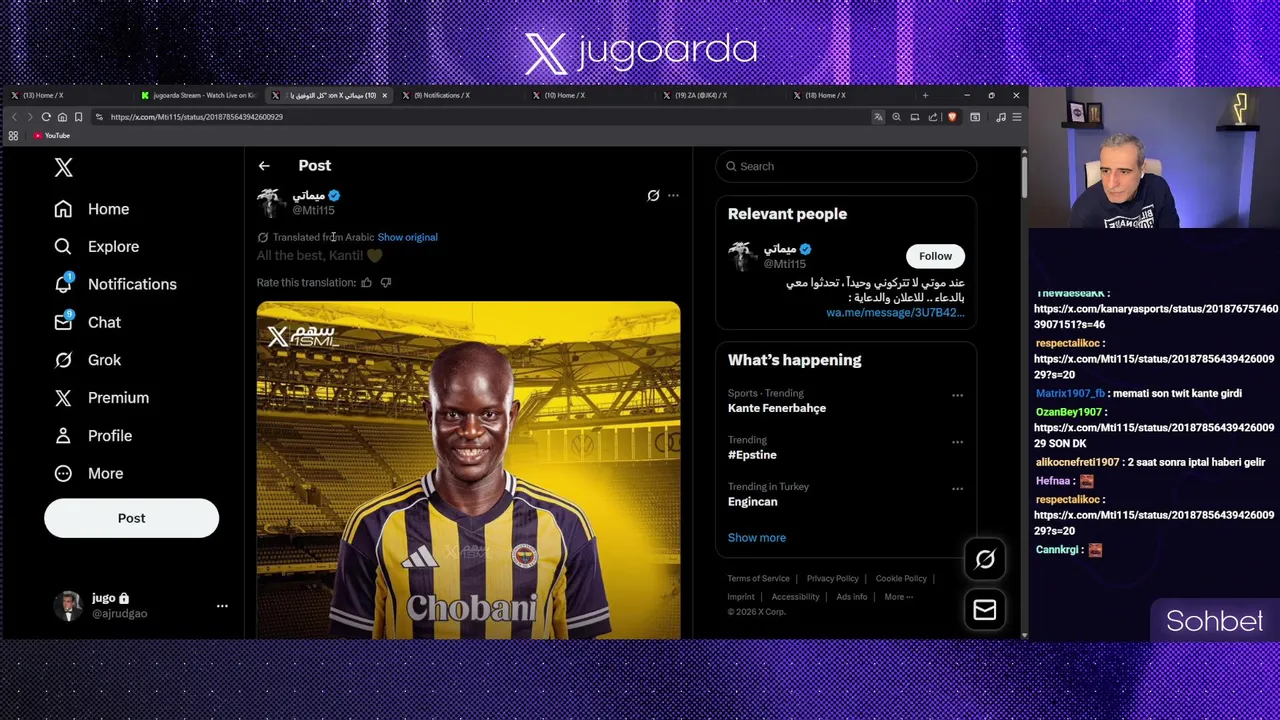
Task: Open the Kante Fenerbahçe post image
Action: (468, 470)
